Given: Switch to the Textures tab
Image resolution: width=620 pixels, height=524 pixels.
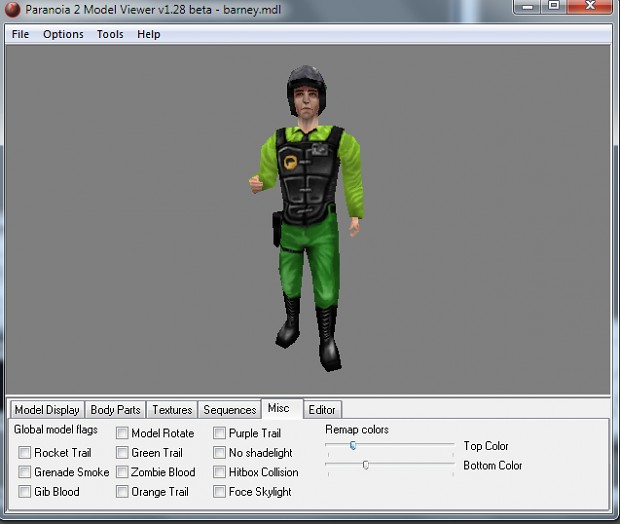Looking at the screenshot, I should 172,410.
